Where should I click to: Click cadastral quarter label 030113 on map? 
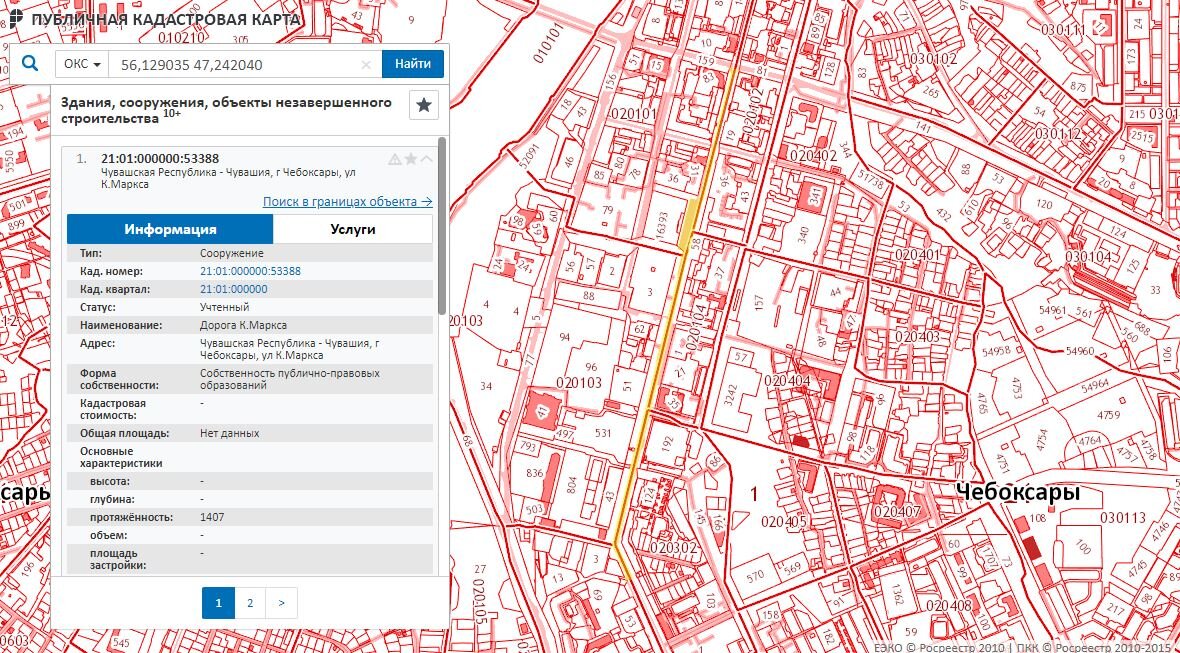tap(1122, 518)
